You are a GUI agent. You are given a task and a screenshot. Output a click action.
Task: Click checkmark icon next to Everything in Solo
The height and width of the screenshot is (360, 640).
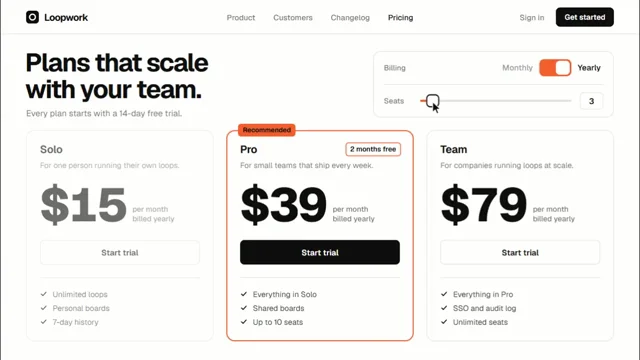244,294
